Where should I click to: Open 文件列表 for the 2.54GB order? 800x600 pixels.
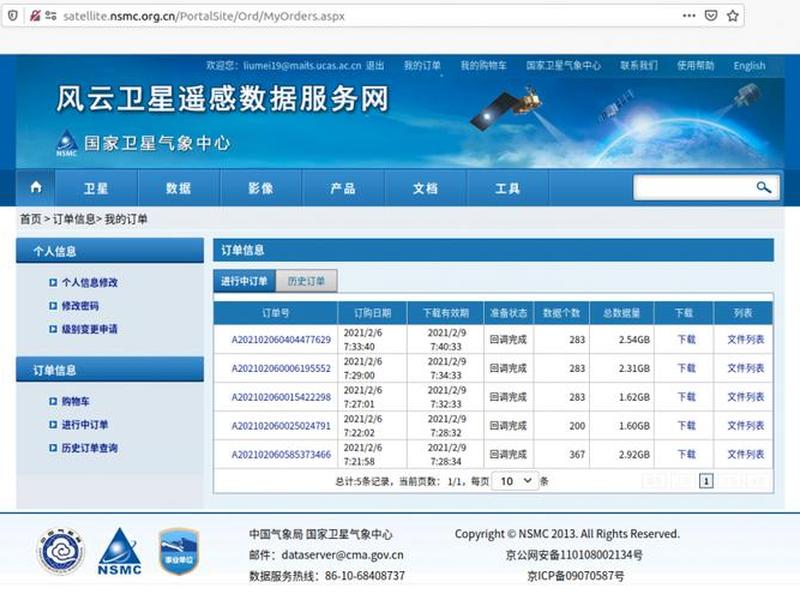tap(745, 339)
